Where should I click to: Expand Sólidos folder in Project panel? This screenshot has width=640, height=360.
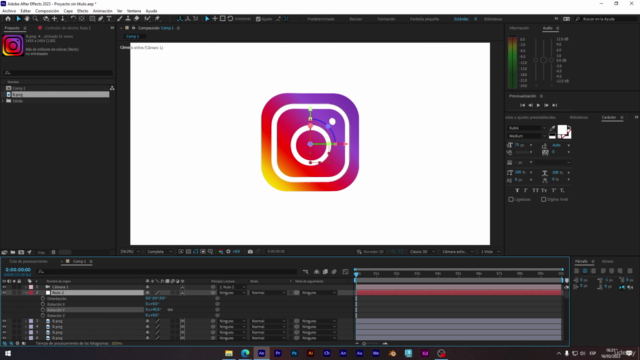pyautogui.click(x=4, y=101)
